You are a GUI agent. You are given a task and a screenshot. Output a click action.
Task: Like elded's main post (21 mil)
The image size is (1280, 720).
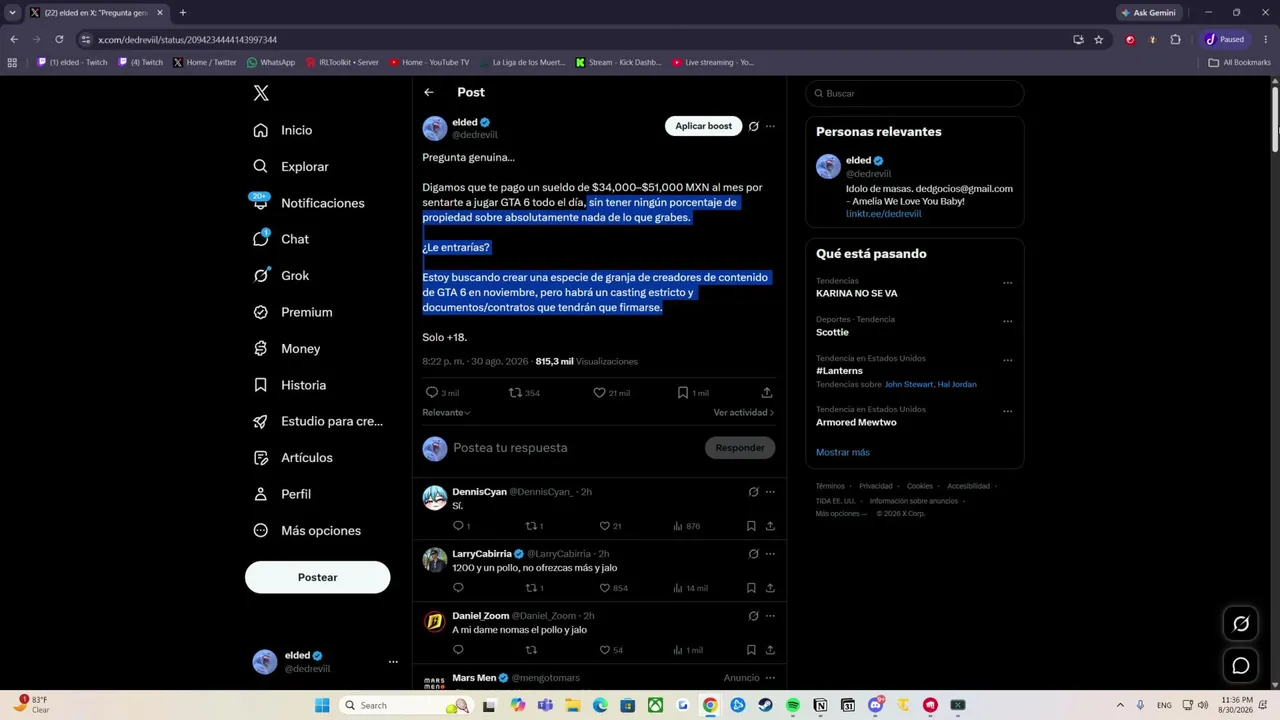600,393
